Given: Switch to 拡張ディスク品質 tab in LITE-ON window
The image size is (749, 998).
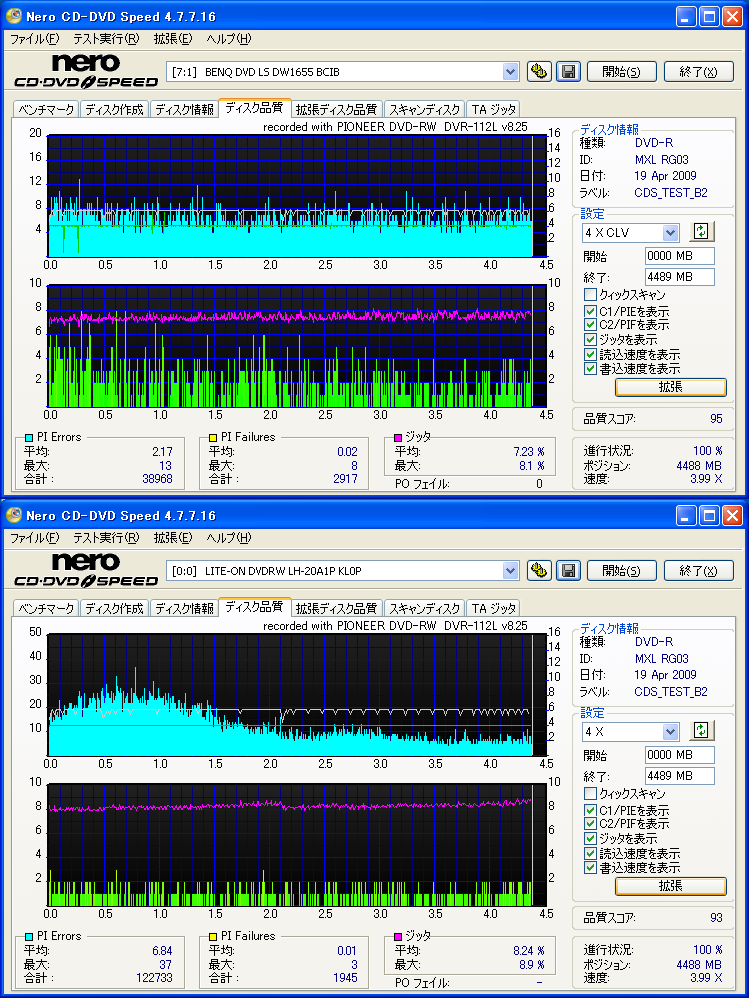Looking at the screenshot, I should 336,608.
